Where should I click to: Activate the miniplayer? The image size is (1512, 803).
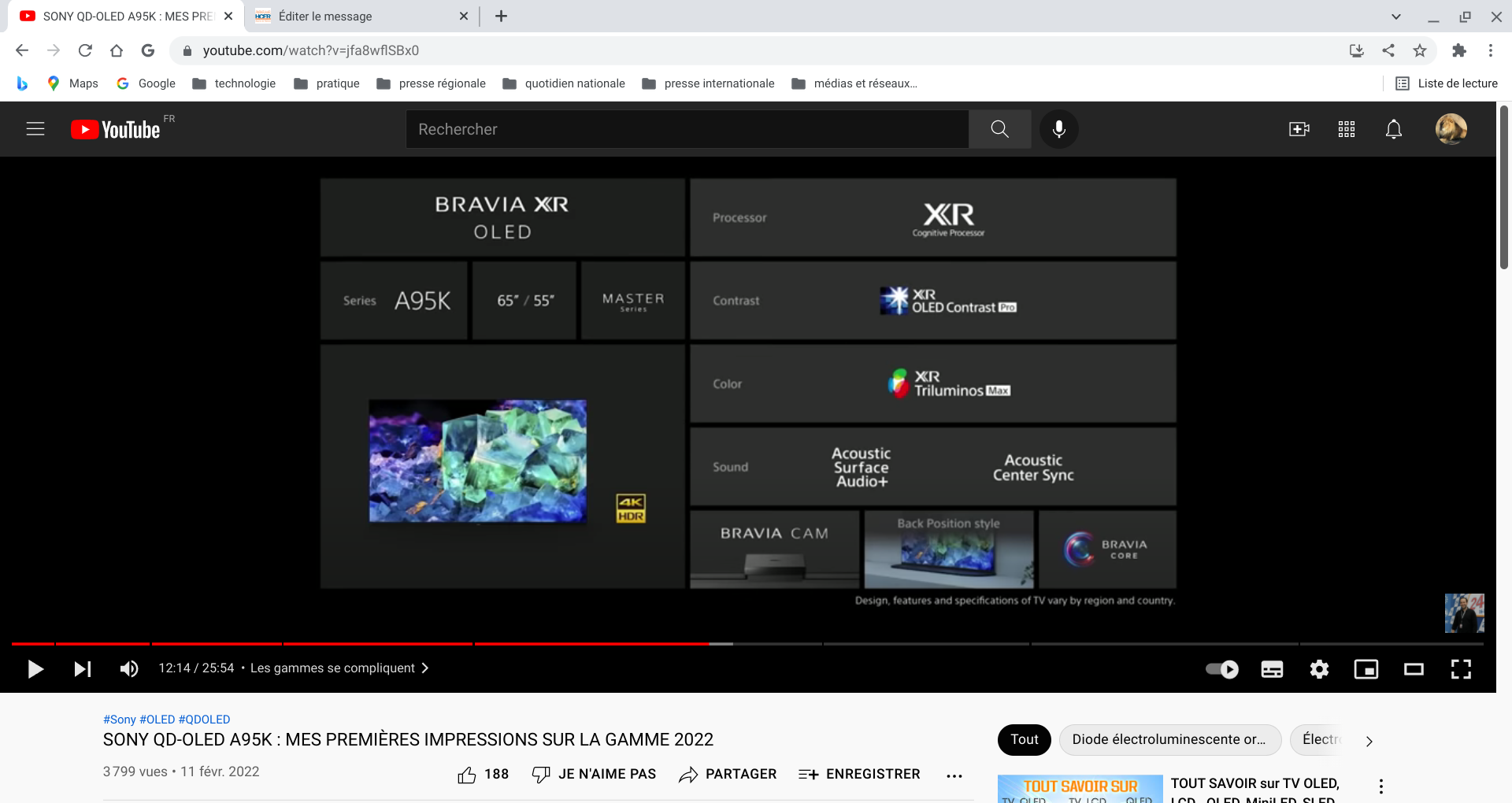1366,669
